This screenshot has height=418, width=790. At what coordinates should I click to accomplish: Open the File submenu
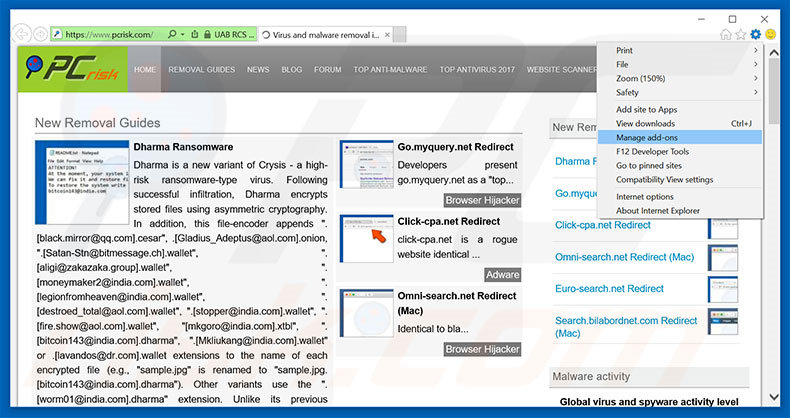coord(680,64)
